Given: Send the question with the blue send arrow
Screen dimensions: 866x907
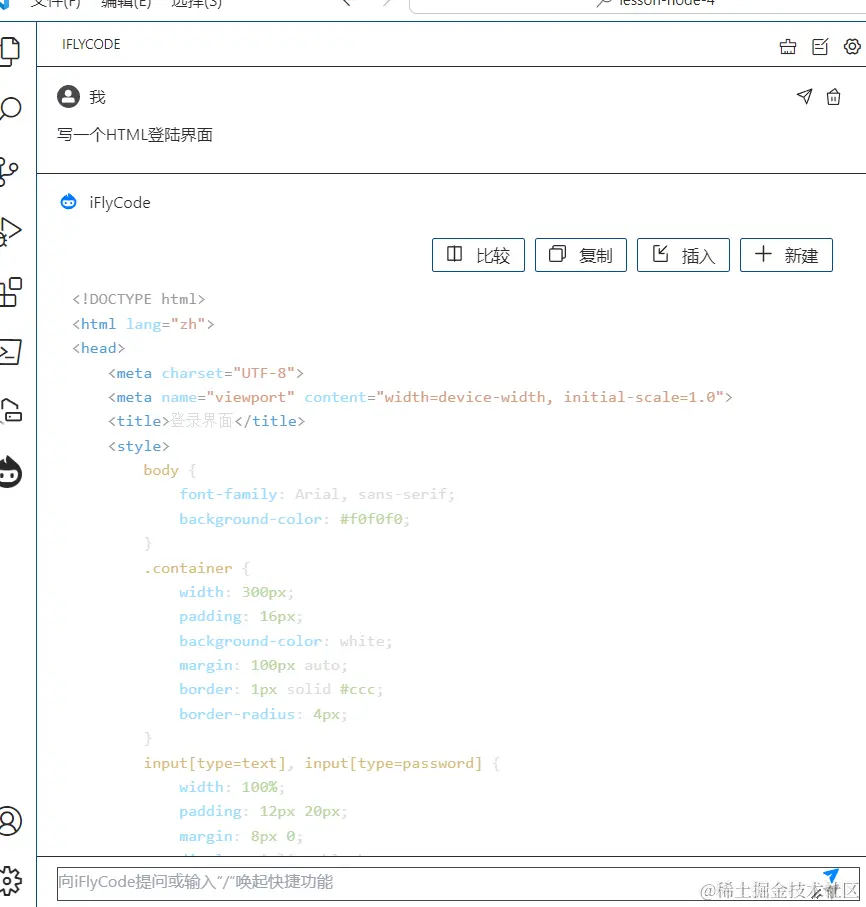Looking at the screenshot, I should 831,876.
